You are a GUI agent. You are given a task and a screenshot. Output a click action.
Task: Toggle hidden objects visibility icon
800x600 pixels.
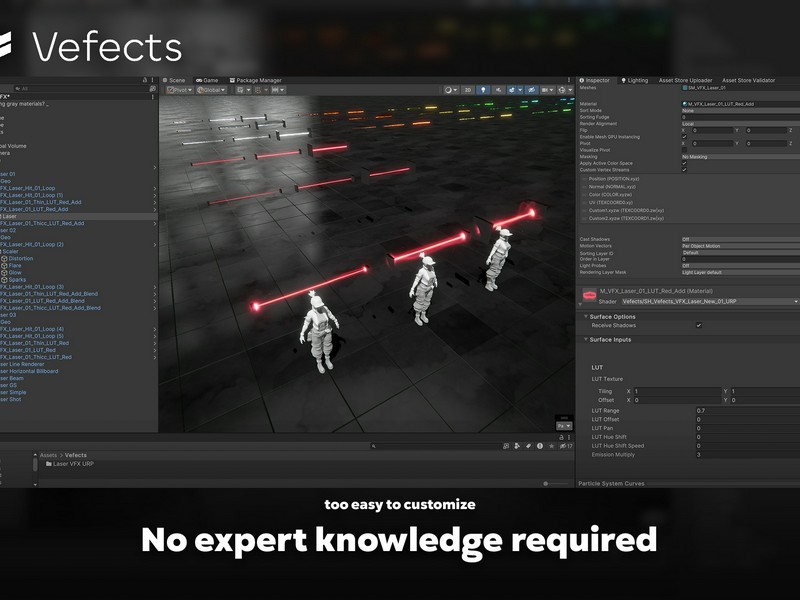pyautogui.click(x=531, y=90)
